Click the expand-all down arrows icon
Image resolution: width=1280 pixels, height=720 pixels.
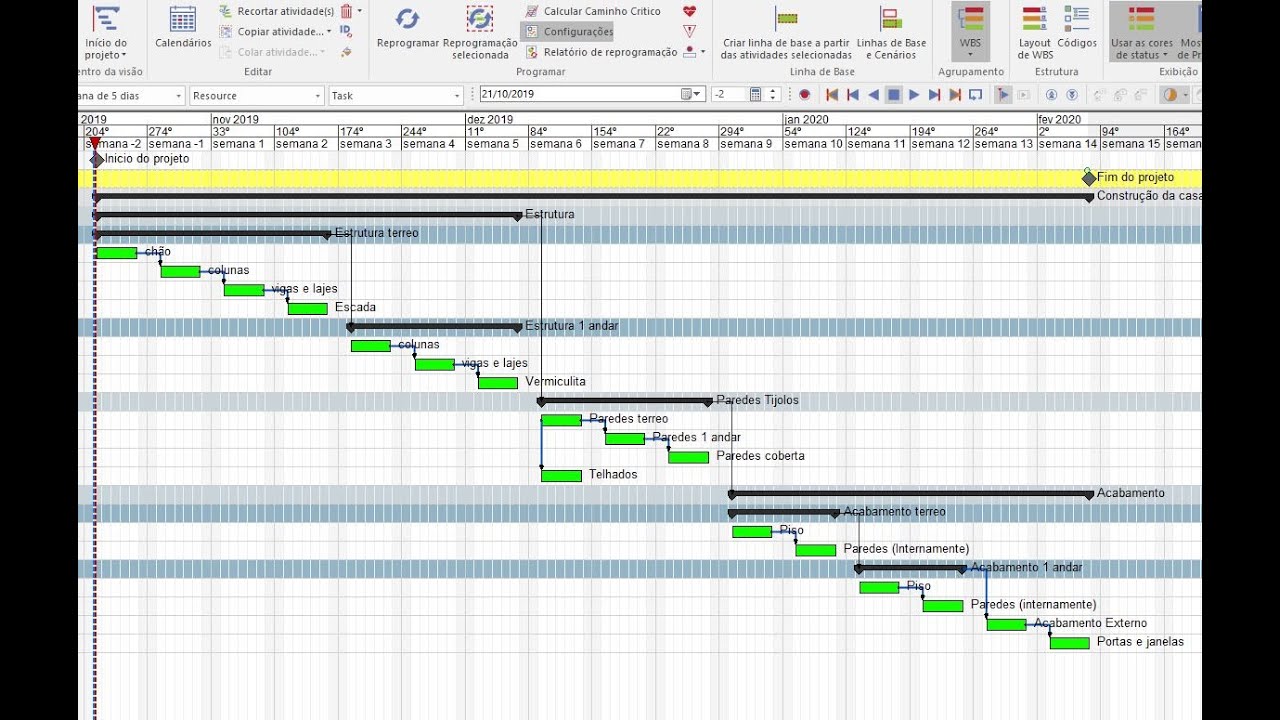(x=1072, y=95)
